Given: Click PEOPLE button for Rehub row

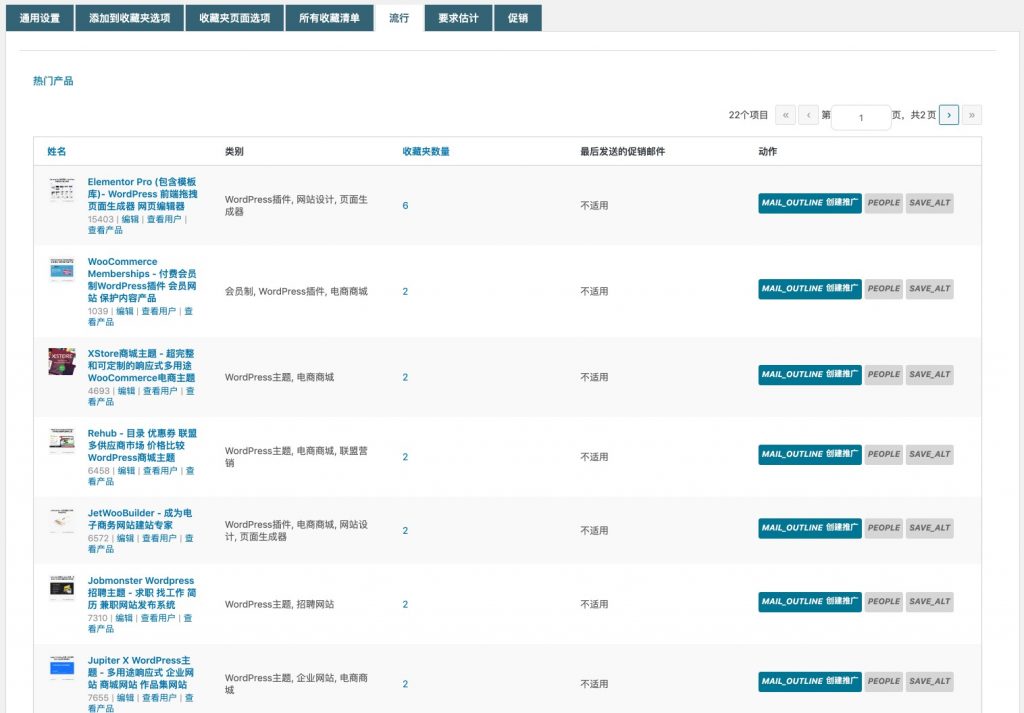Looking at the screenshot, I should (x=884, y=454).
